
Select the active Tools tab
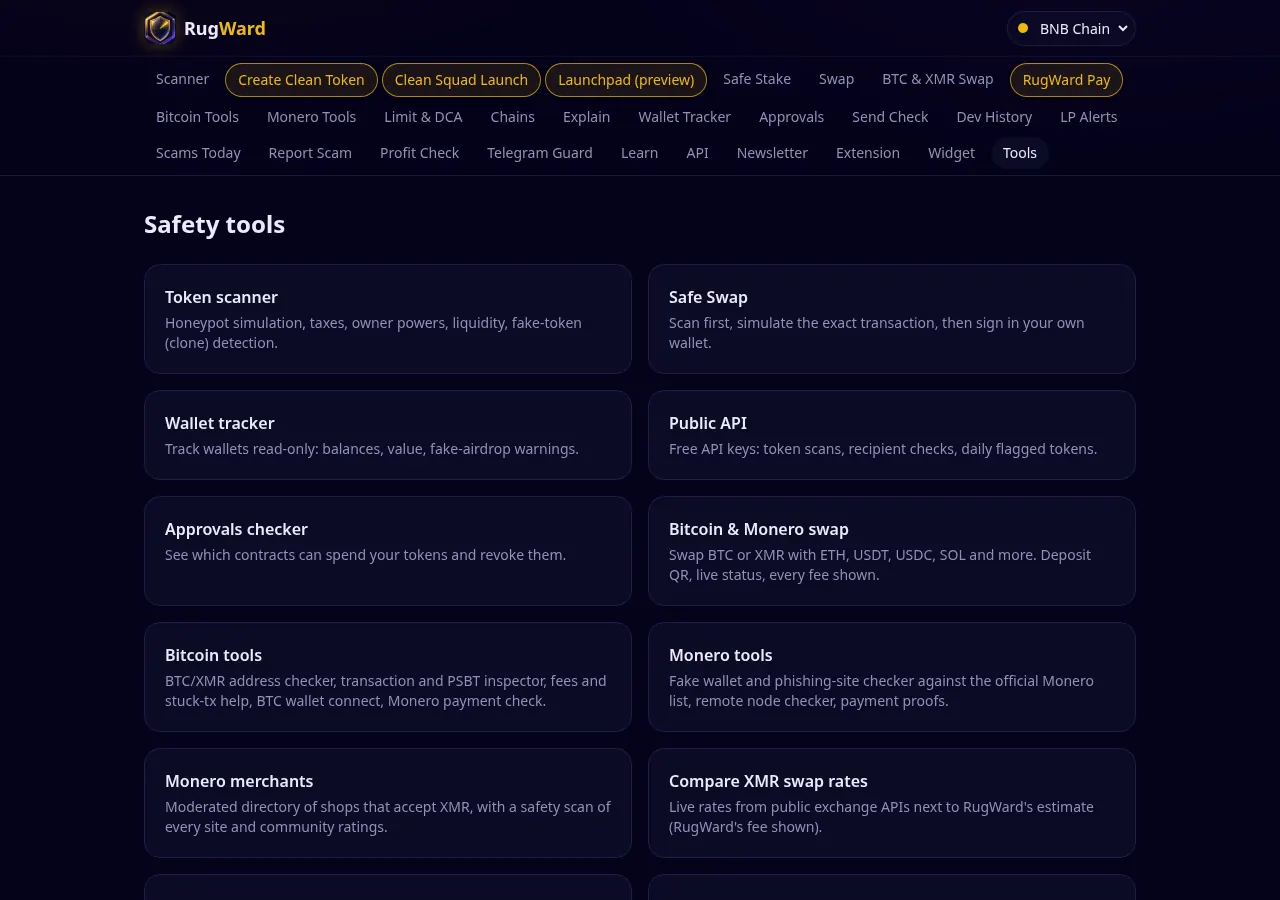pyautogui.click(x=1020, y=153)
